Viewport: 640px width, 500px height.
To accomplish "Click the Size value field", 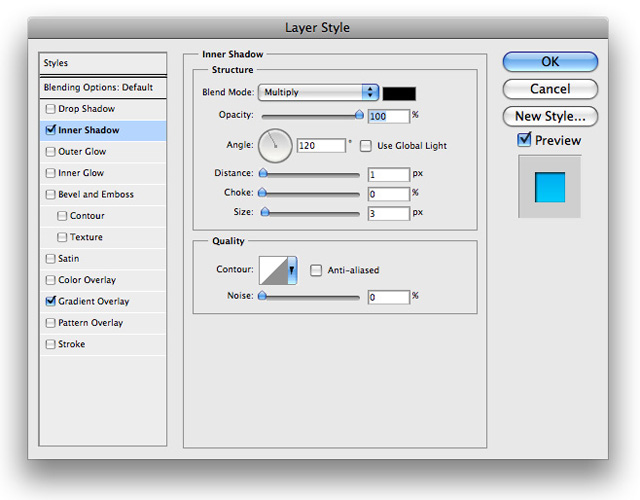I will [x=389, y=213].
